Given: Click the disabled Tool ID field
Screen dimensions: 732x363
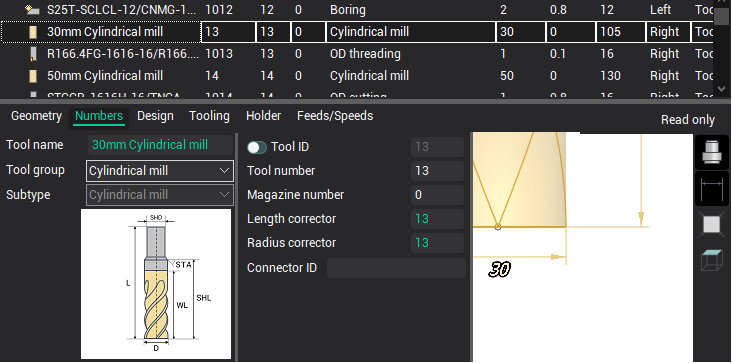Looking at the screenshot, I should tap(437, 147).
